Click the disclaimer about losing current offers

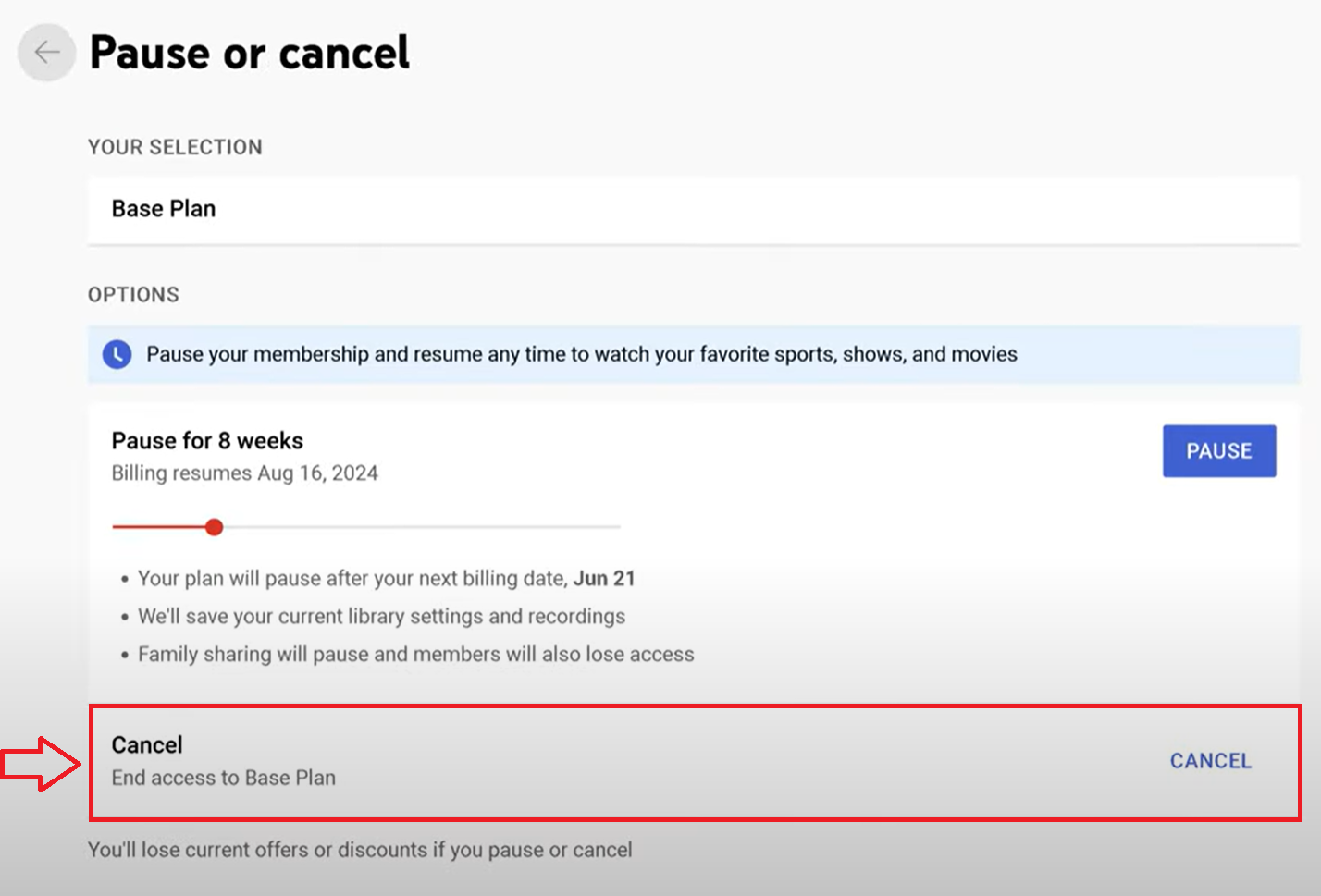pos(361,850)
